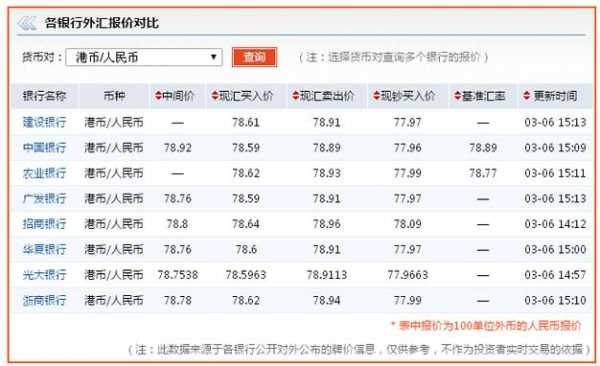
Task: Open the 中国银行 link
Action: pyautogui.click(x=44, y=148)
